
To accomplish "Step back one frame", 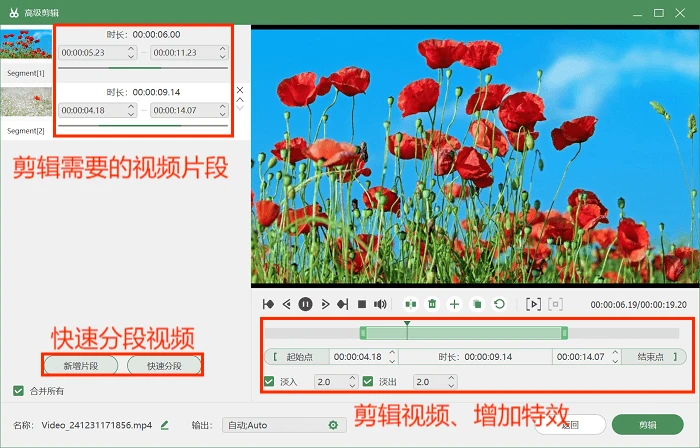I will pos(287,304).
